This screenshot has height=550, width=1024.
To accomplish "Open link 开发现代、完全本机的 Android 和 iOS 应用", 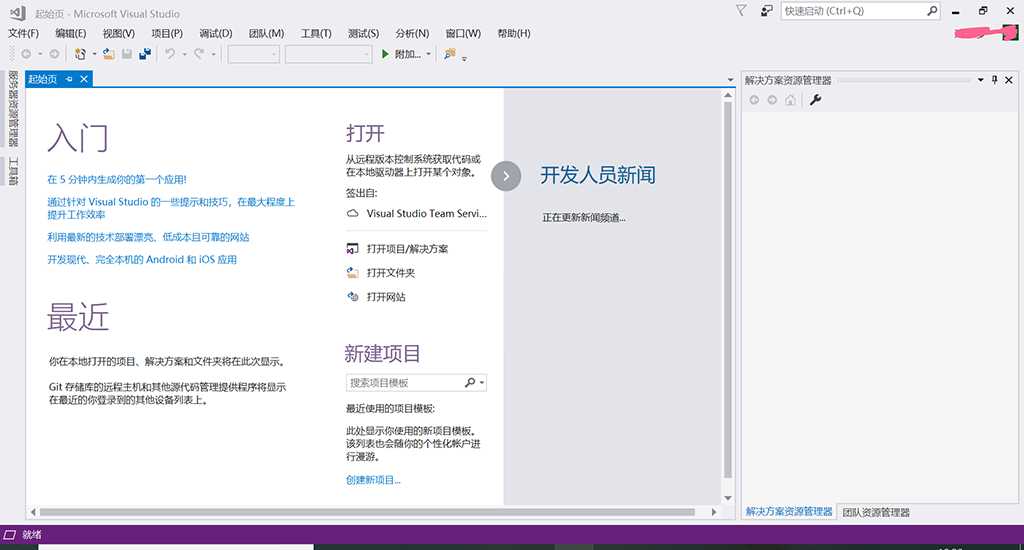I will click(x=142, y=259).
